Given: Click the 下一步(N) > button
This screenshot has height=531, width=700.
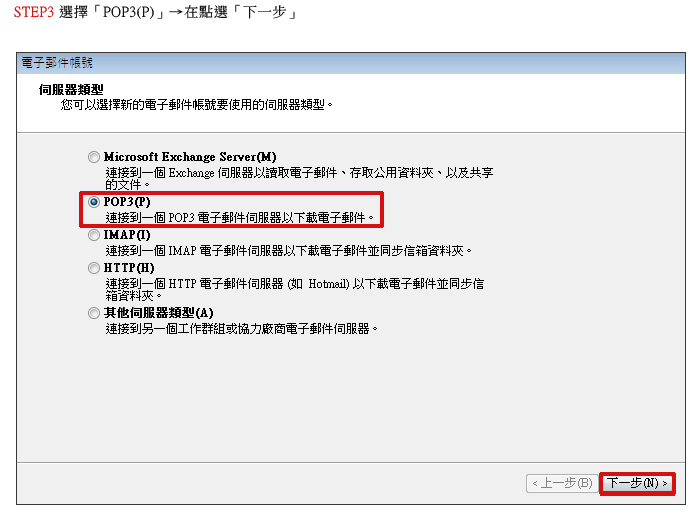Looking at the screenshot, I should (637, 484).
